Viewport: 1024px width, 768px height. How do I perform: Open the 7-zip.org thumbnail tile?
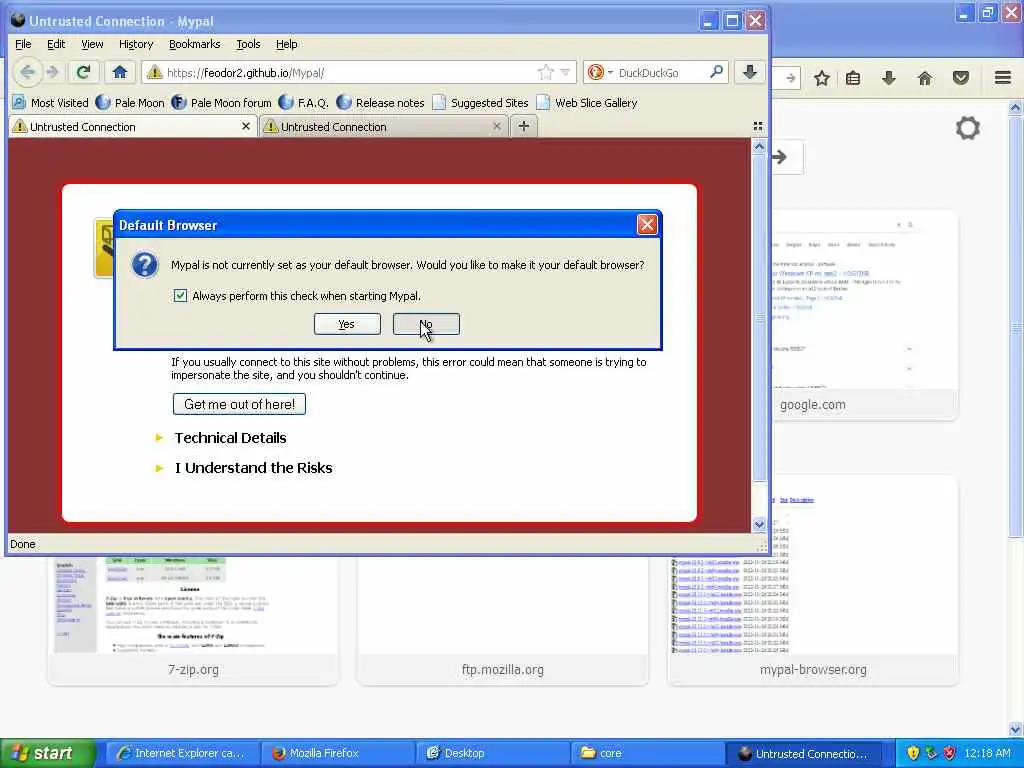coord(193,620)
